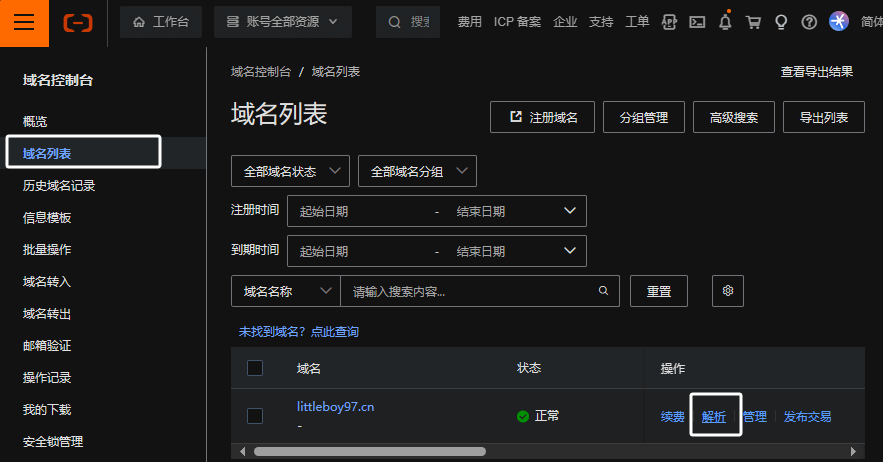Expand the 账号全部资源 dropdown
The width and height of the screenshot is (883, 462).
[283, 22]
